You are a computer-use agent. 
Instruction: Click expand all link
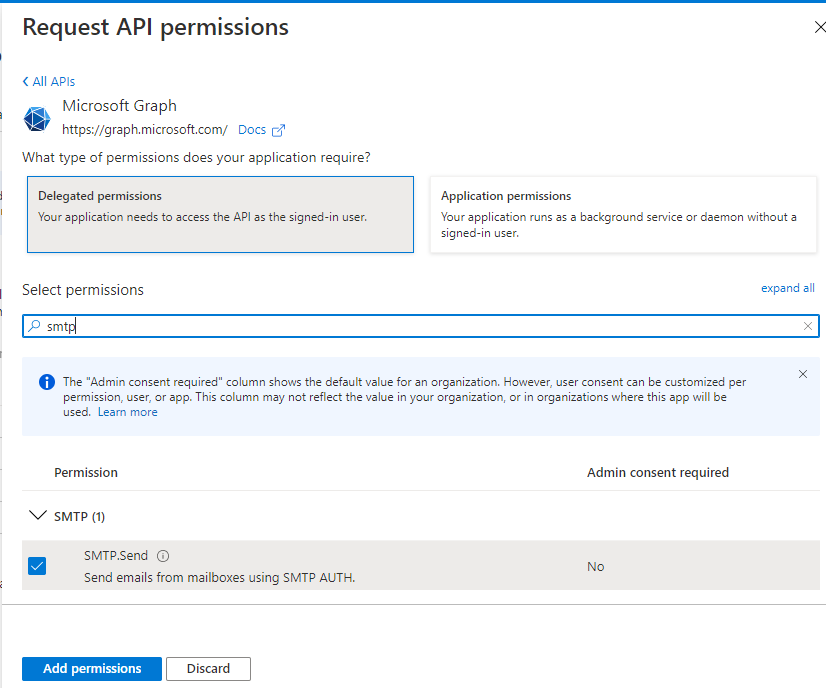tap(788, 288)
